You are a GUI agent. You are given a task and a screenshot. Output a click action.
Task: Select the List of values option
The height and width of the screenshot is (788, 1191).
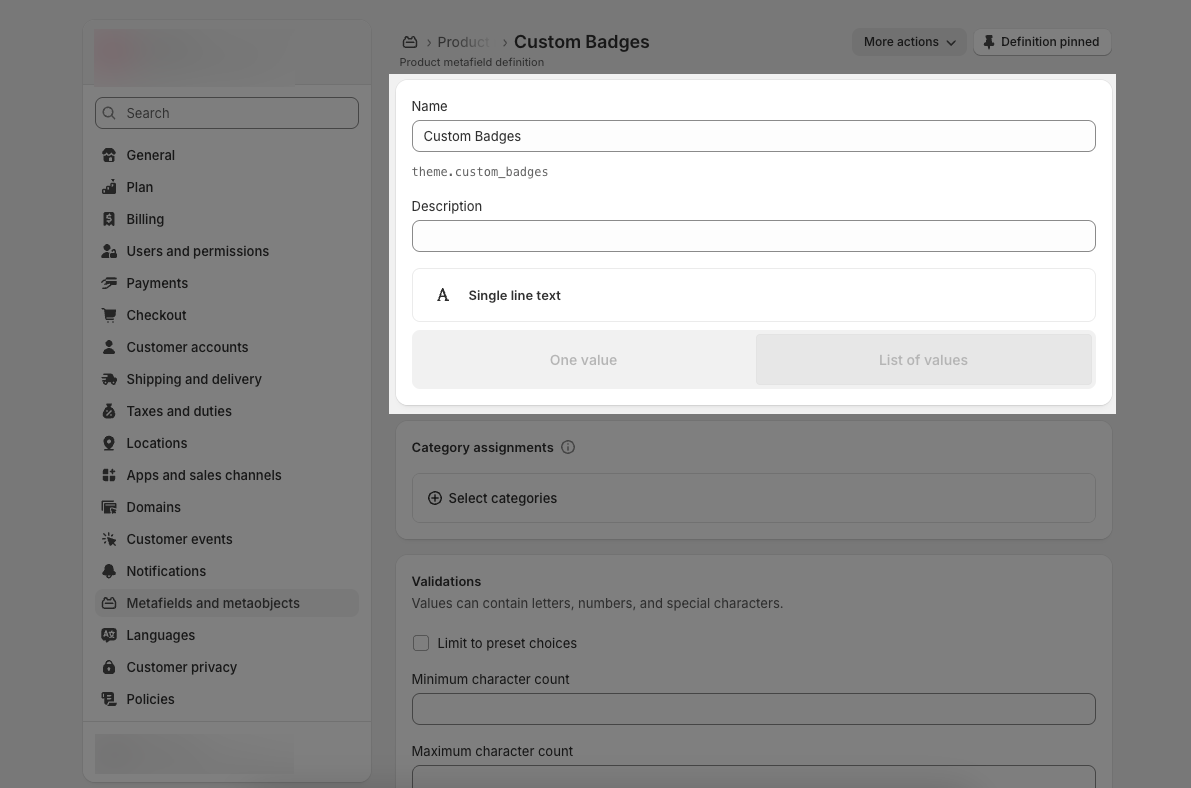coord(923,360)
